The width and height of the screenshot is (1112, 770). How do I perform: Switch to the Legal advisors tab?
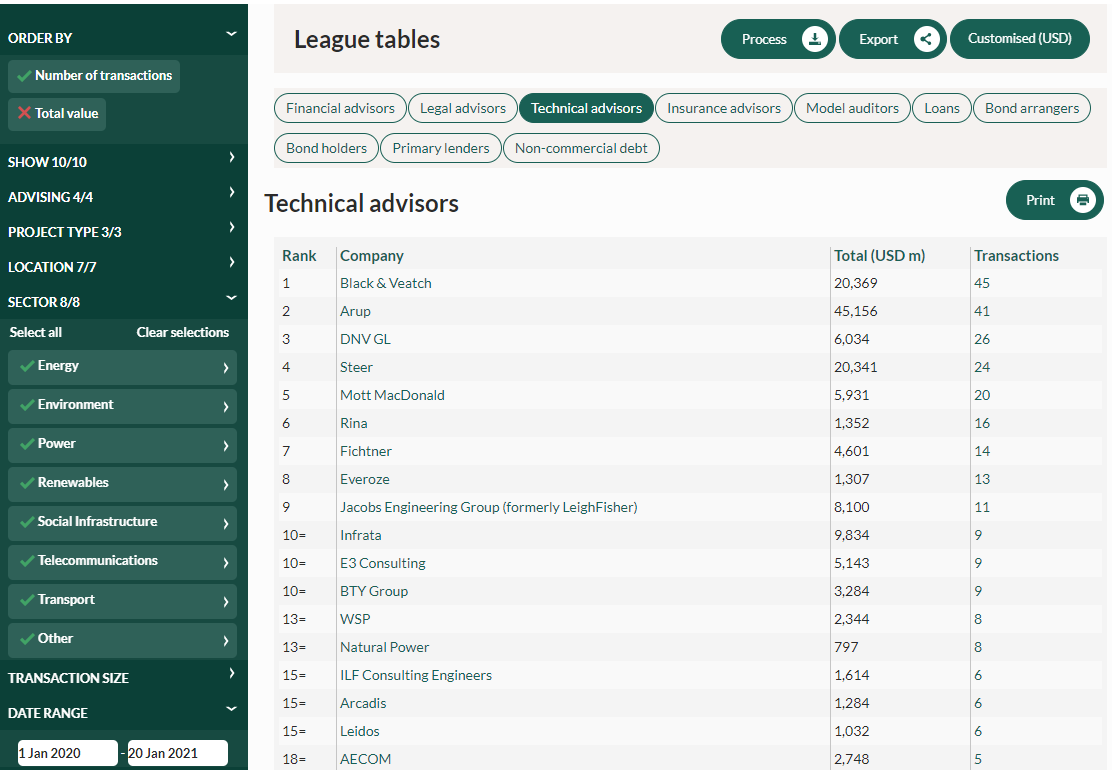coord(463,108)
